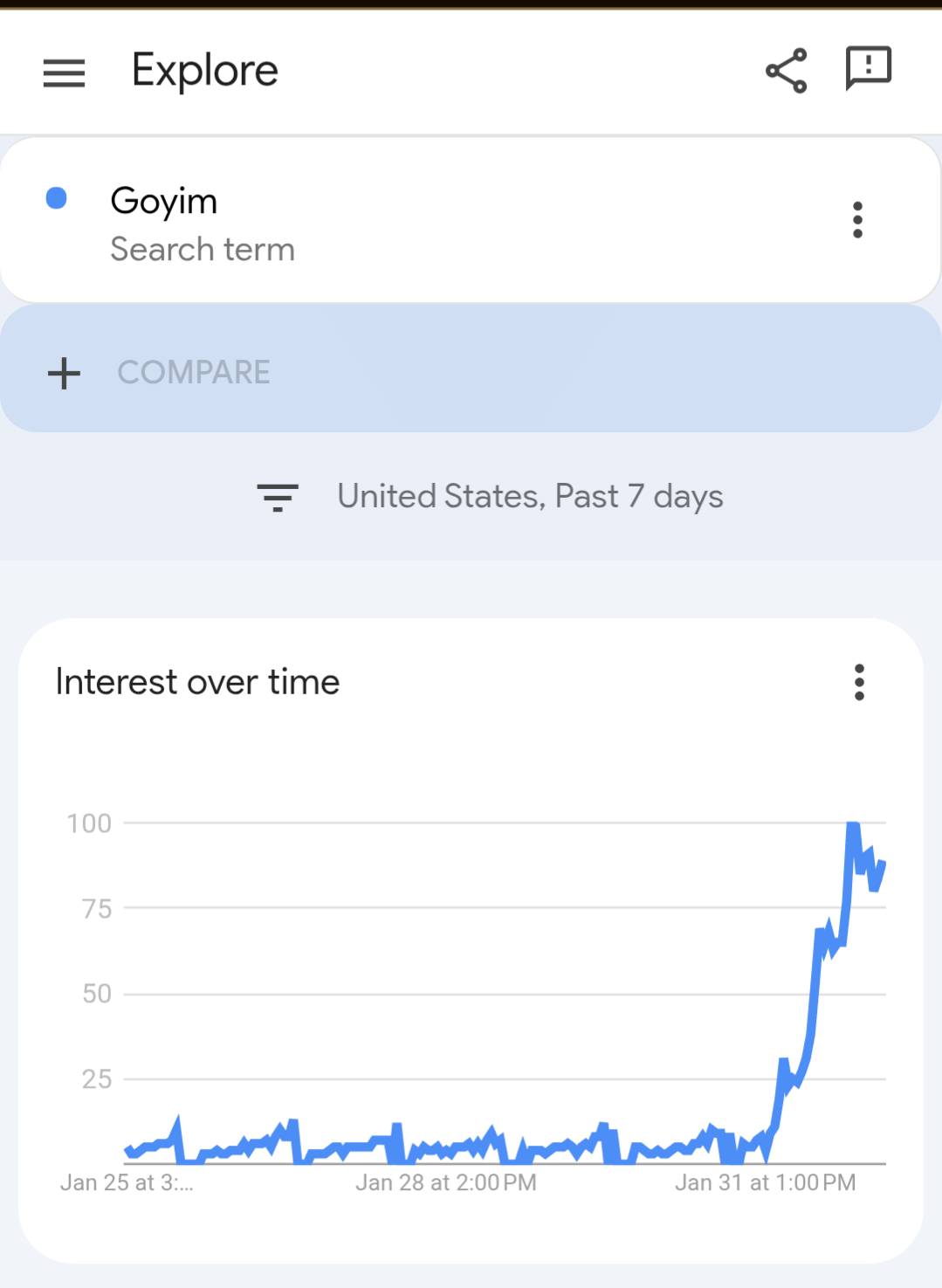Edit the Goyim search term
Image resolution: width=942 pixels, height=1288 pixels.
click(x=164, y=202)
